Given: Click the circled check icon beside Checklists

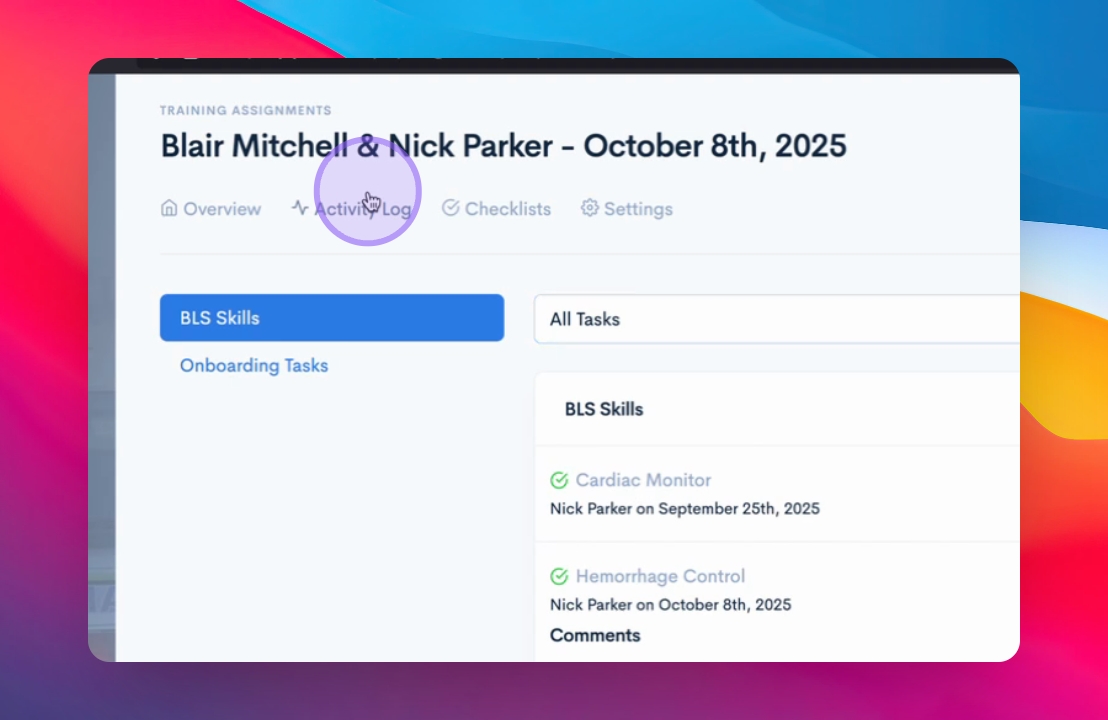Looking at the screenshot, I should pos(451,208).
